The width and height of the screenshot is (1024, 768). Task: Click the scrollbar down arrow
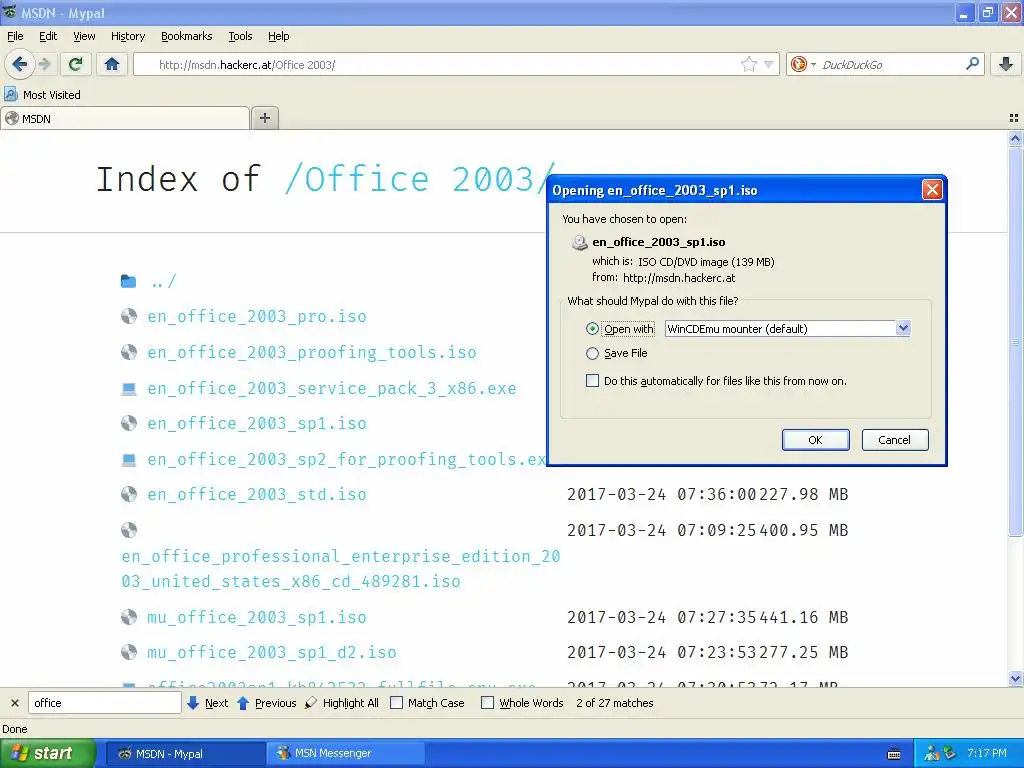point(1015,679)
